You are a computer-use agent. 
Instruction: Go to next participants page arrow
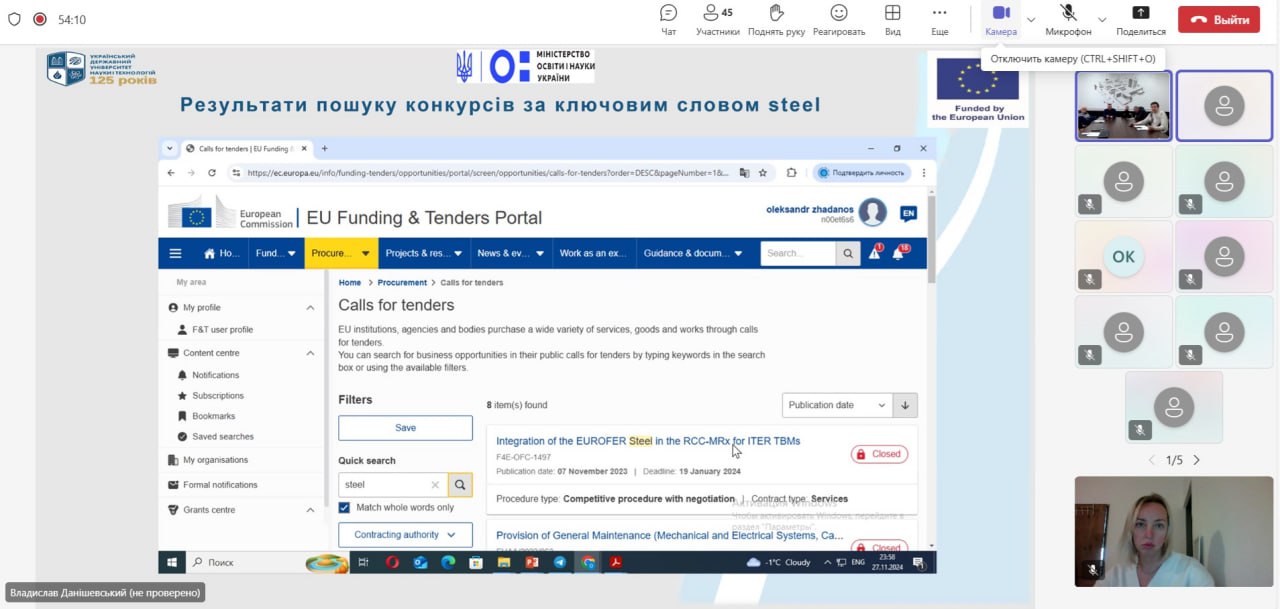[x=1197, y=460]
